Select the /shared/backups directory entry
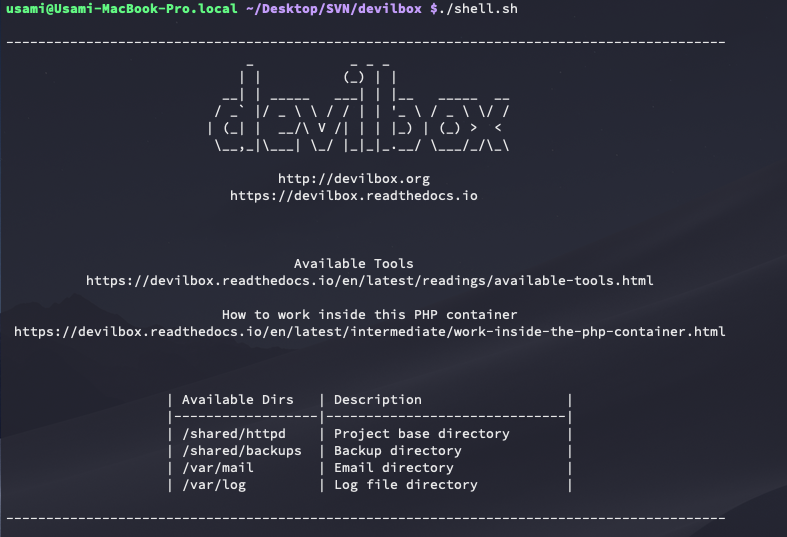 (x=242, y=451)
